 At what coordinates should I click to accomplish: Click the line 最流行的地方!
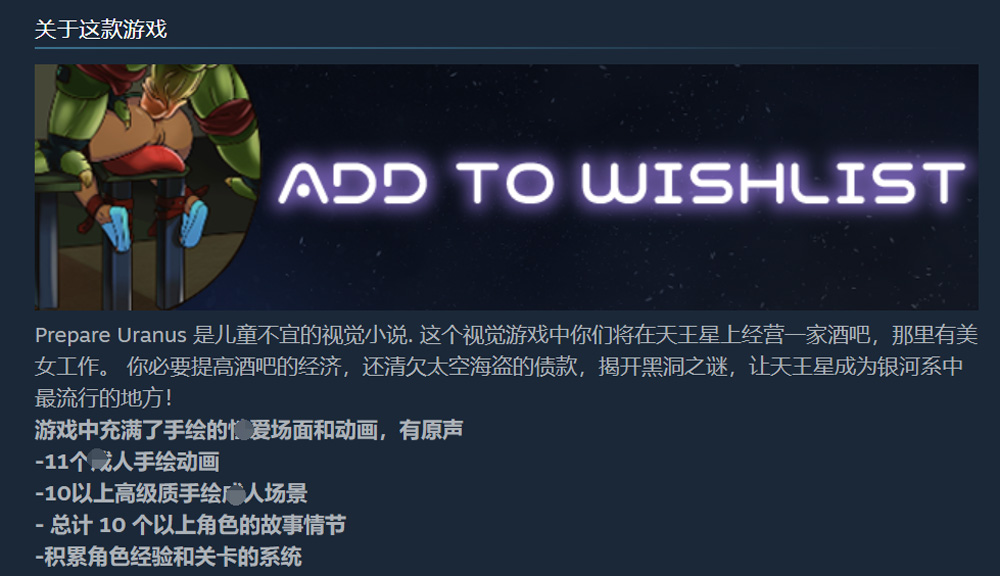(x=103, y=399)
